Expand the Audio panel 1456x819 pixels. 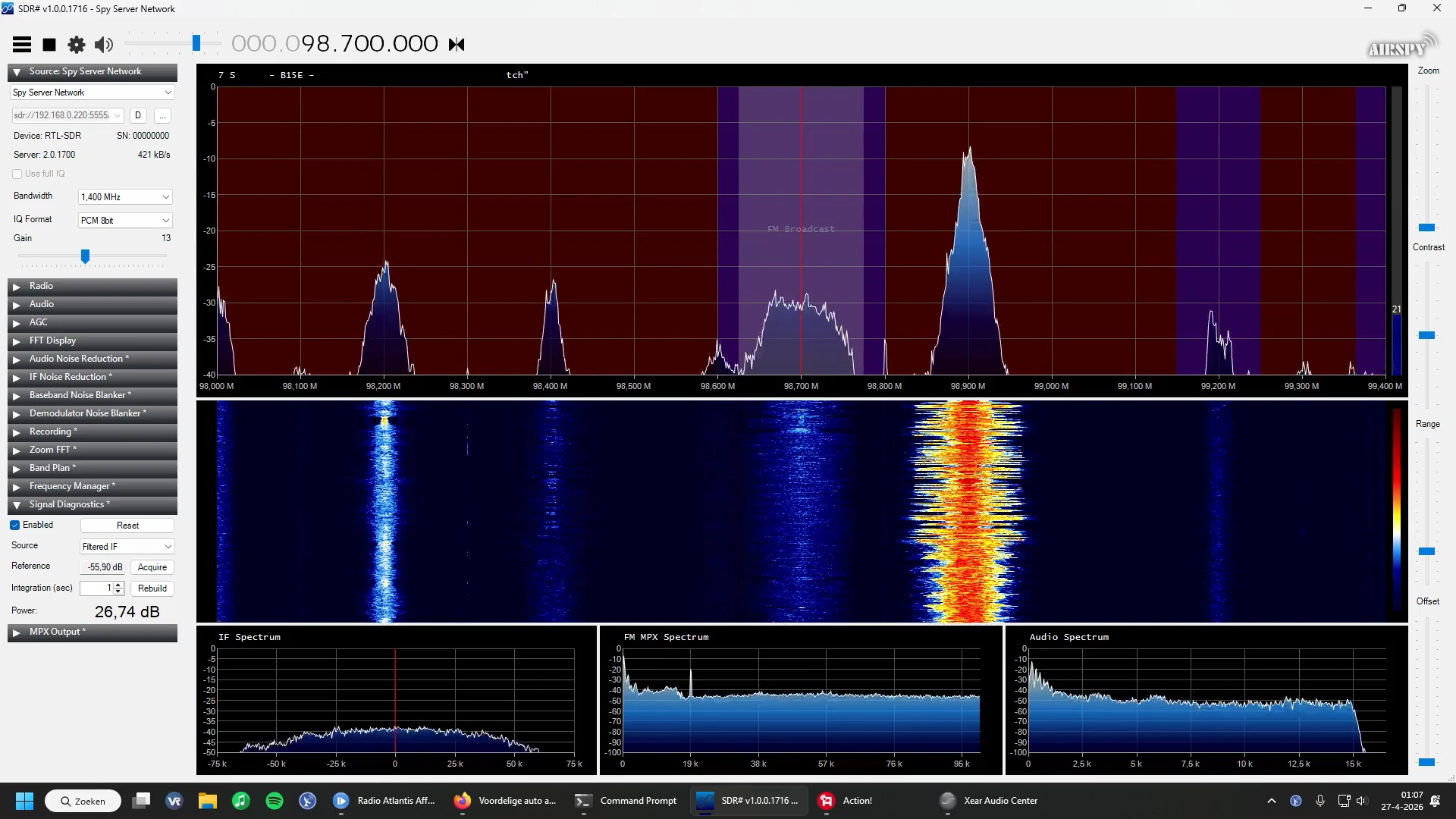coord(93,304)
